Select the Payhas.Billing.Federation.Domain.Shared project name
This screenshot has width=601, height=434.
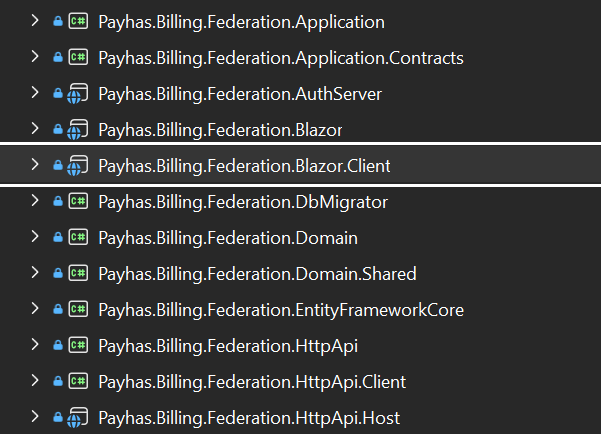(x=257, y=274)
